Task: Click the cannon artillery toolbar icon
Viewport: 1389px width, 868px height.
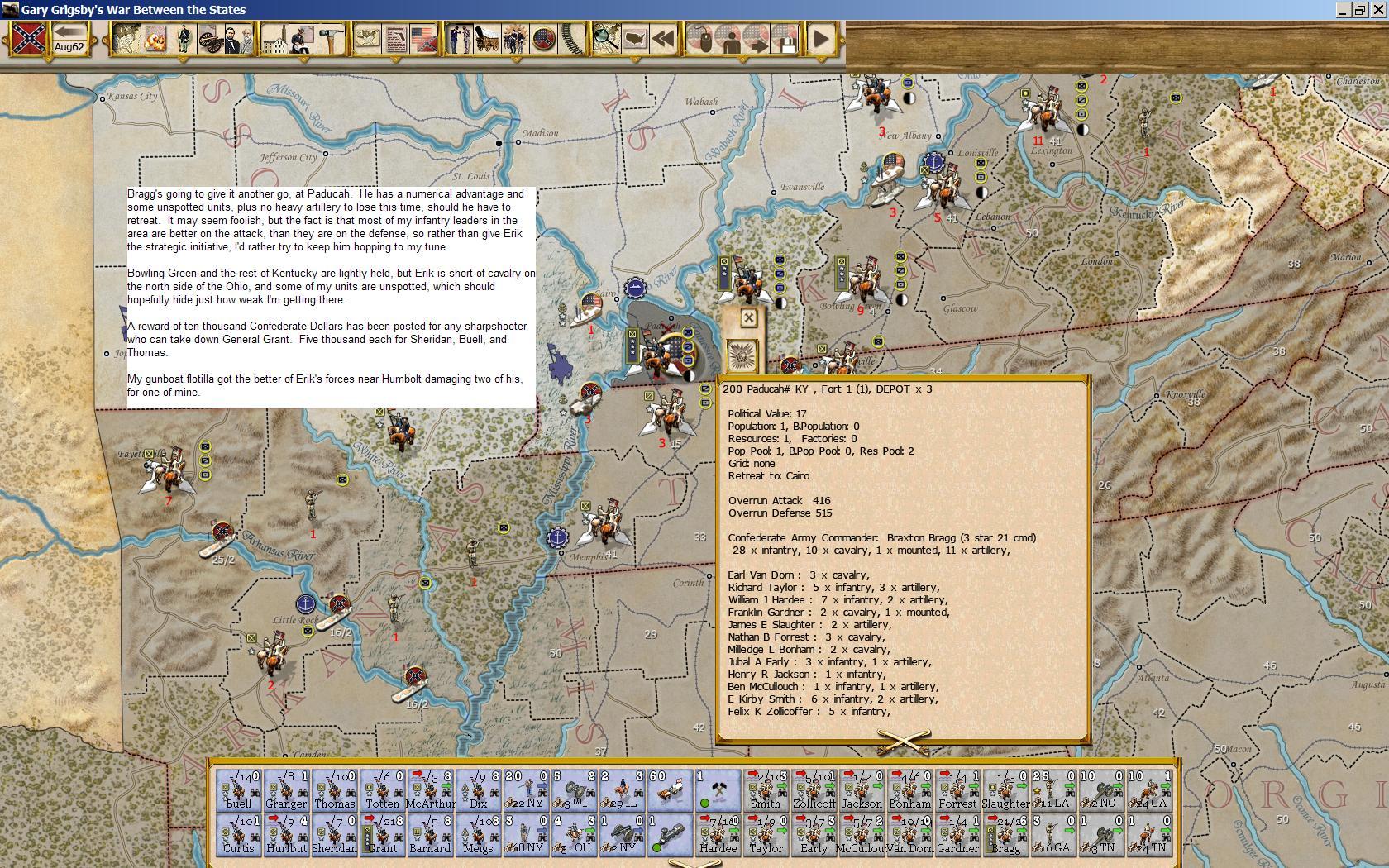Action: [x=210, y=39]
